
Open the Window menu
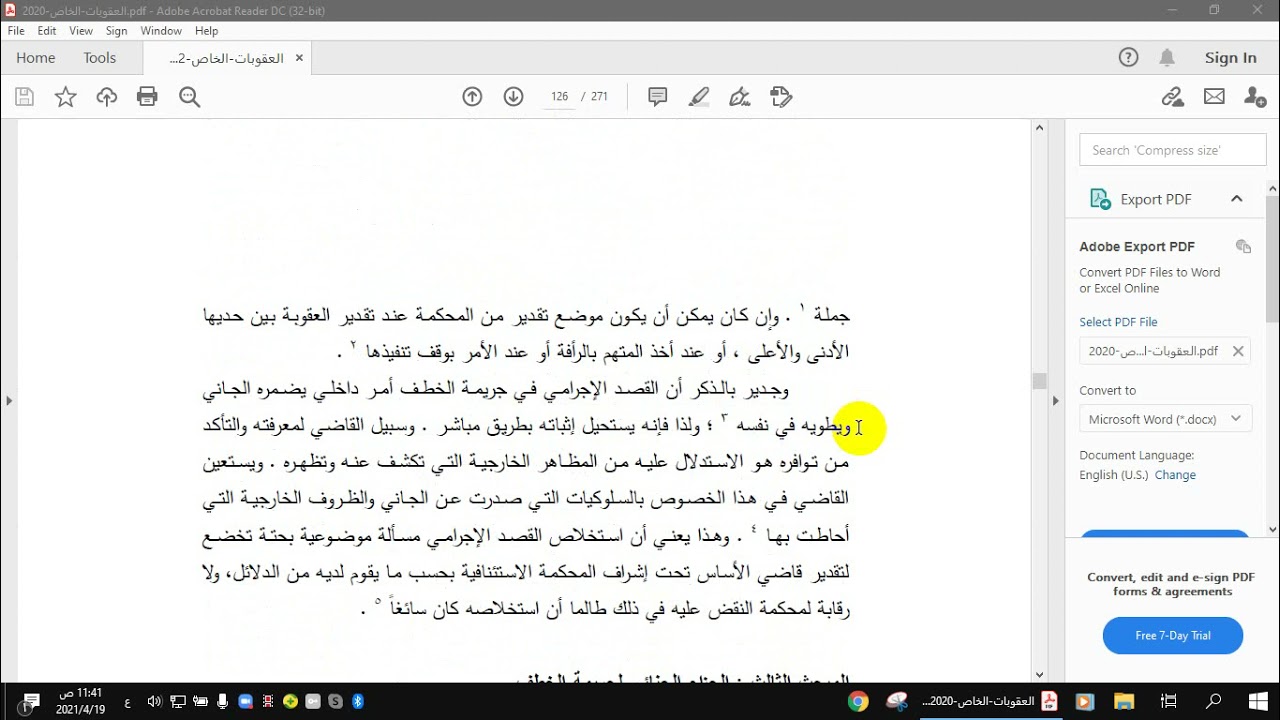click(161, 31)
